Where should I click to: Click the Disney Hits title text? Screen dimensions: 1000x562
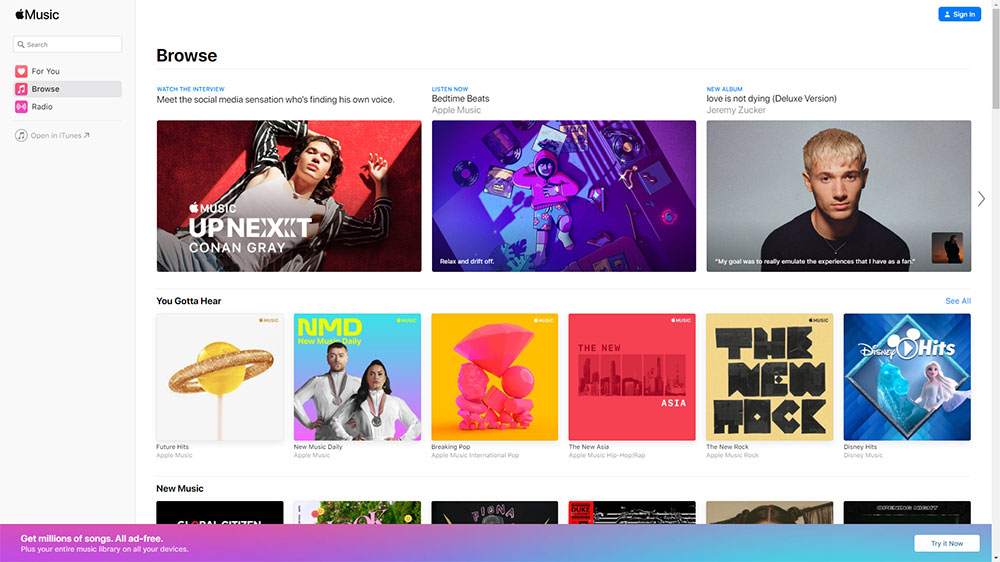(x=860, y=447)
